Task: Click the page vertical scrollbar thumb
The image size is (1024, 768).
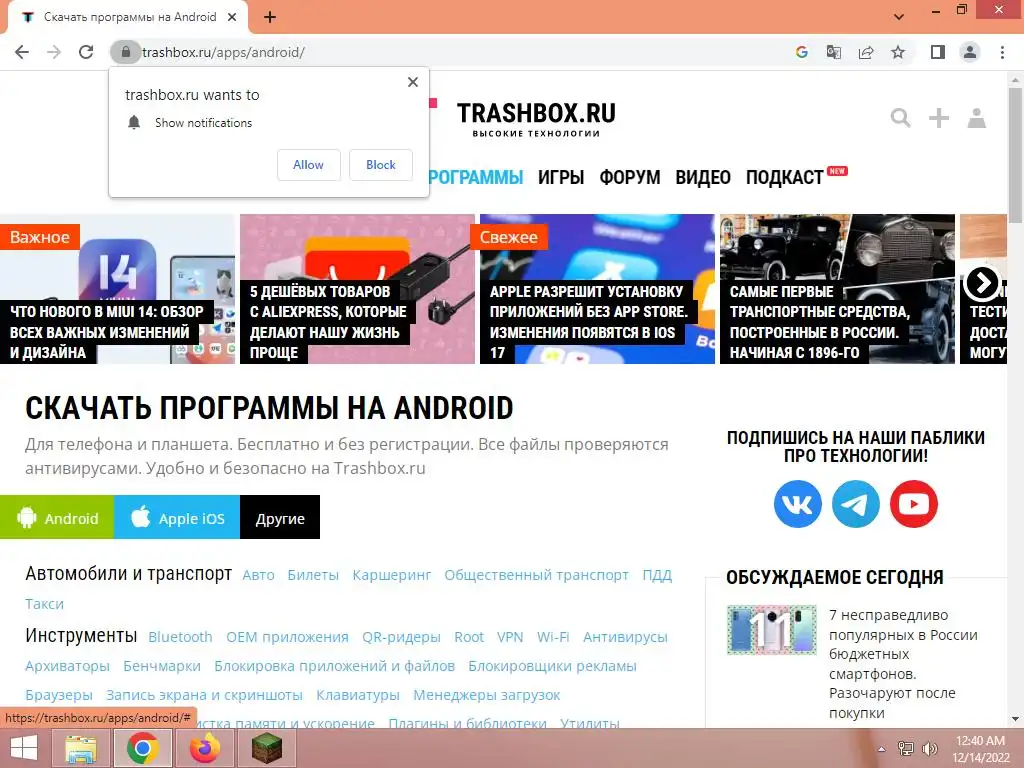Action: tap(1015, 153)
